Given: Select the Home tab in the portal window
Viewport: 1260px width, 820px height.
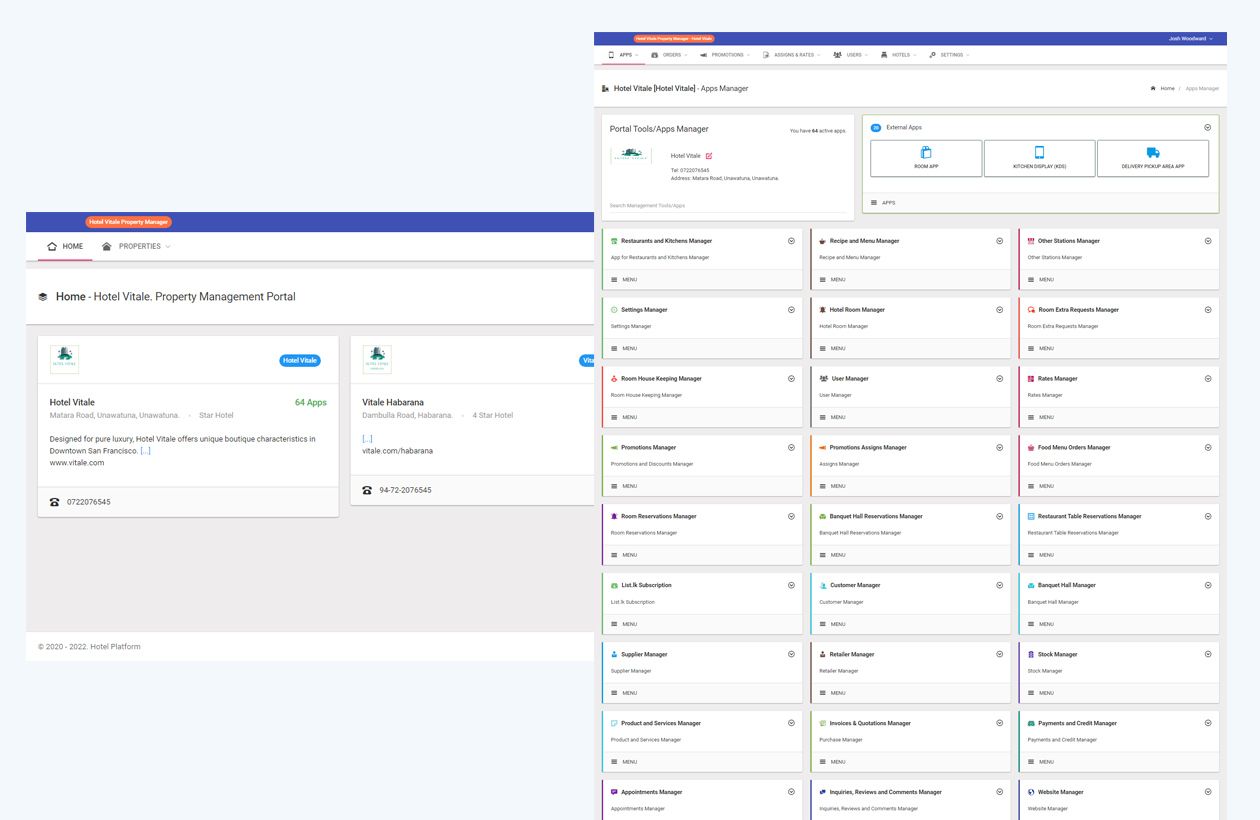Looking at the screenshot, I should [65, 246].
